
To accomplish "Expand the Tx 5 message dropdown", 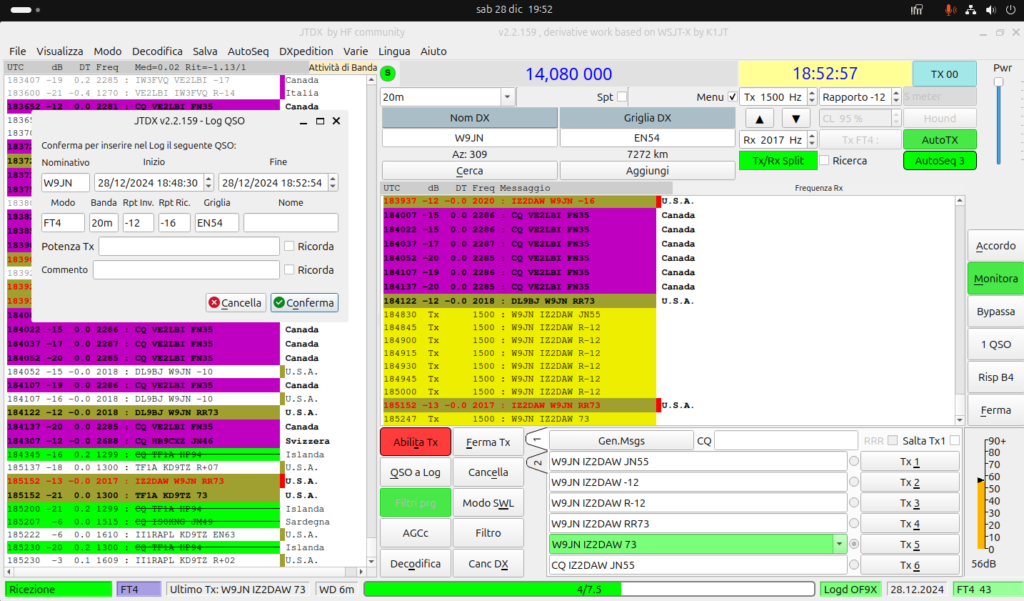I will [x=839, y=544].
